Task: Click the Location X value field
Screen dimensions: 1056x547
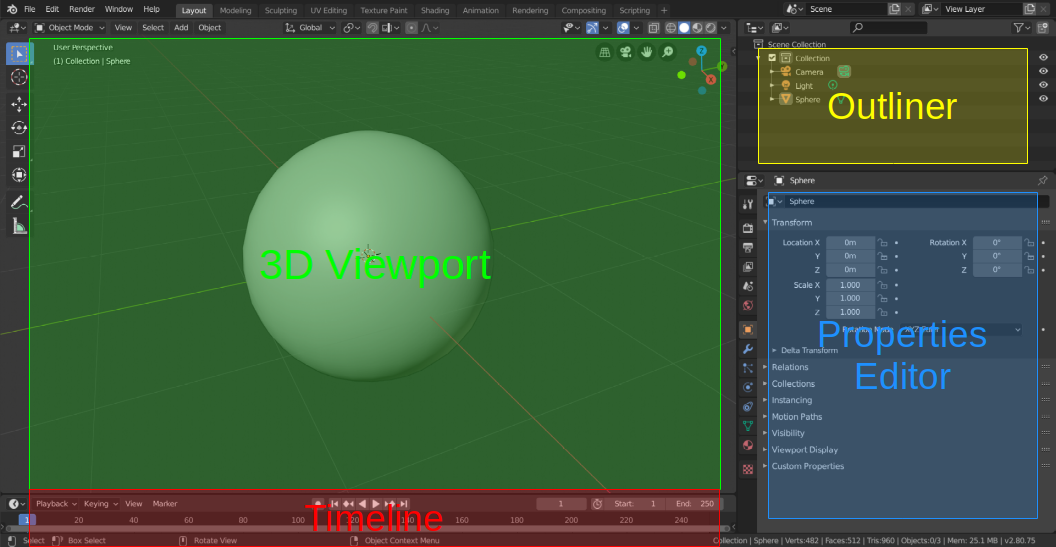Action: (850, 243)
